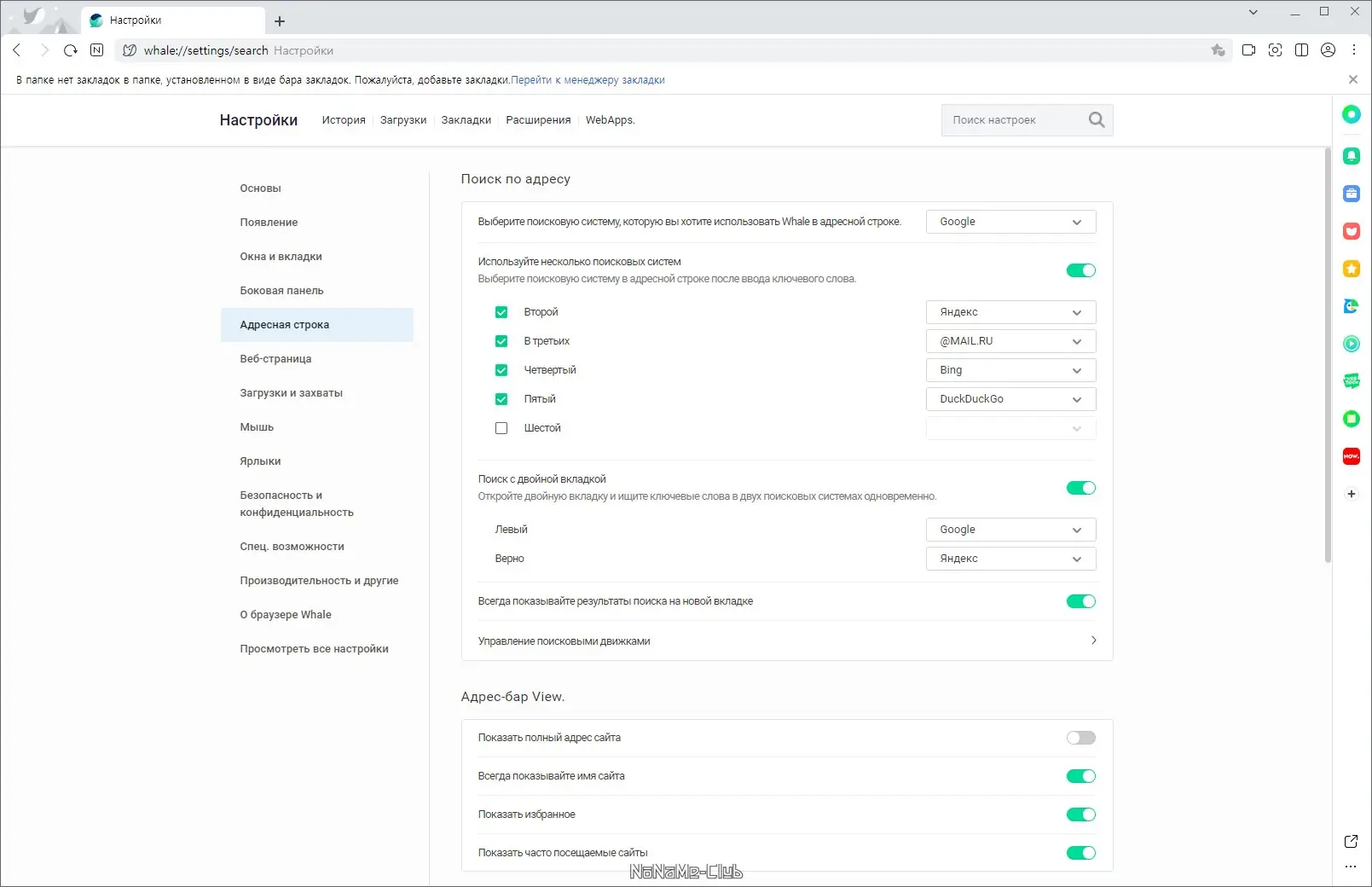This screenshot has width=1372, height=887.
Task: Open the split view toolbar icon
Action: 1301,50
